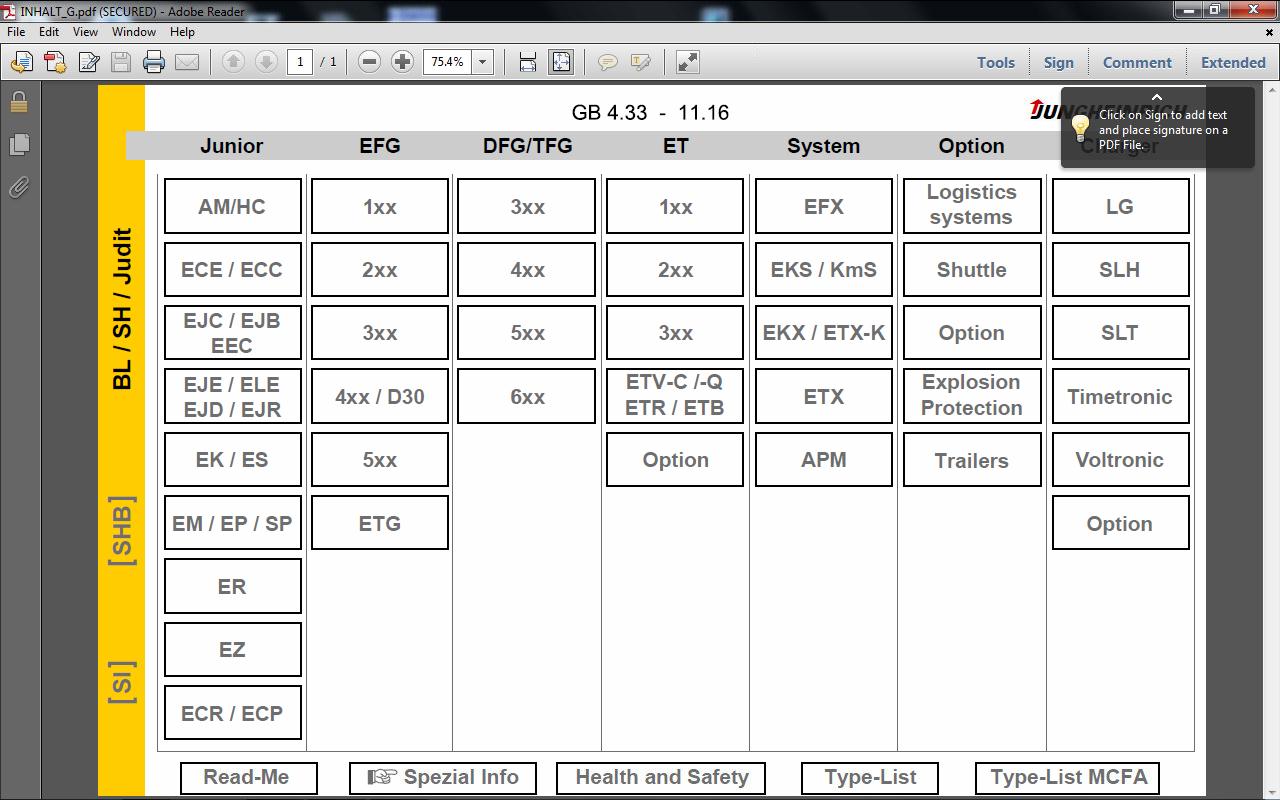This screenshot has height=800, width=1280.
Task: Open 6xx under DFG/TFG
Action: 527,397
